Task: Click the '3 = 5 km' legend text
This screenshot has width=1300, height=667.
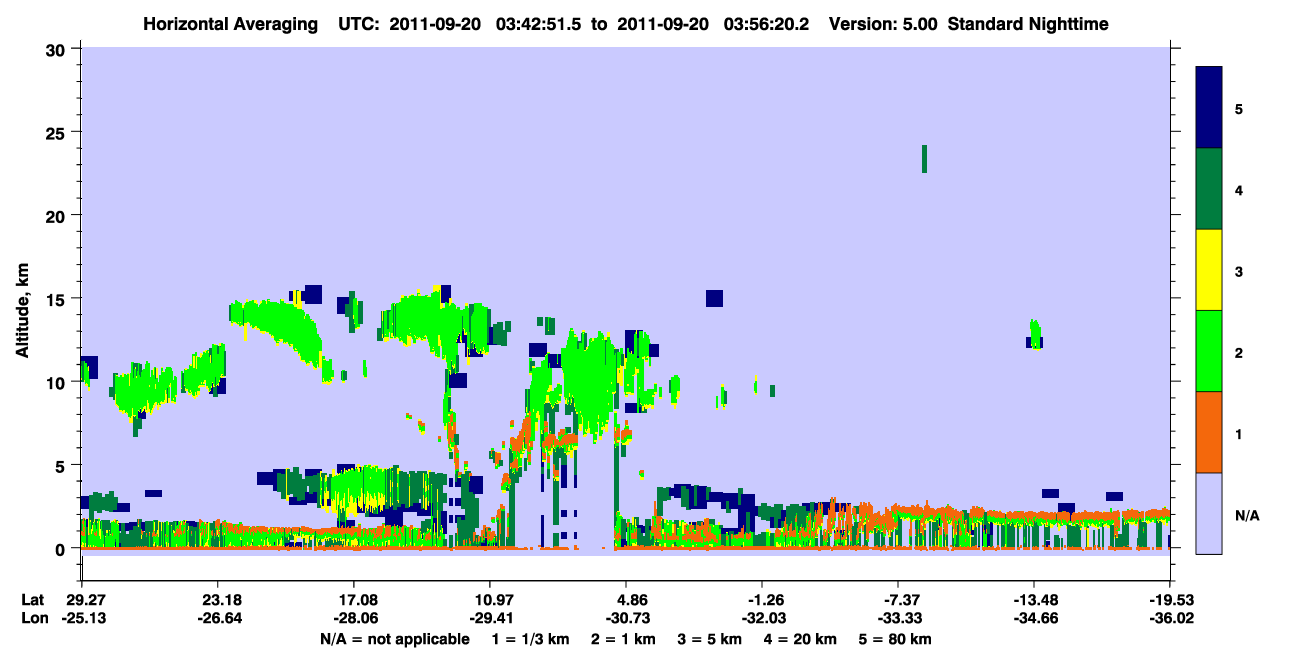Action: pos(710,639)
